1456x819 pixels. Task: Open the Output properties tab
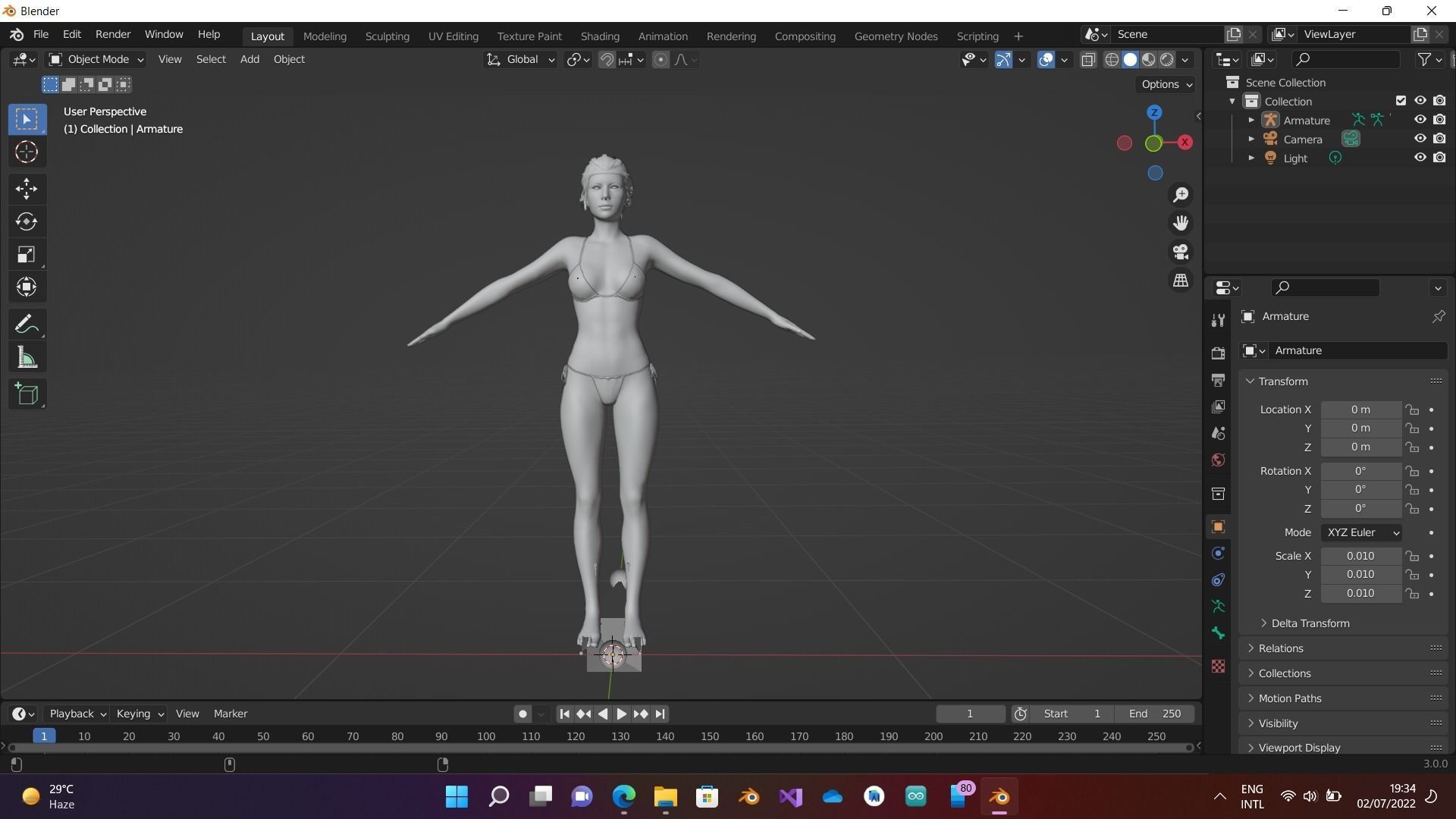[x=1218, y=380]
